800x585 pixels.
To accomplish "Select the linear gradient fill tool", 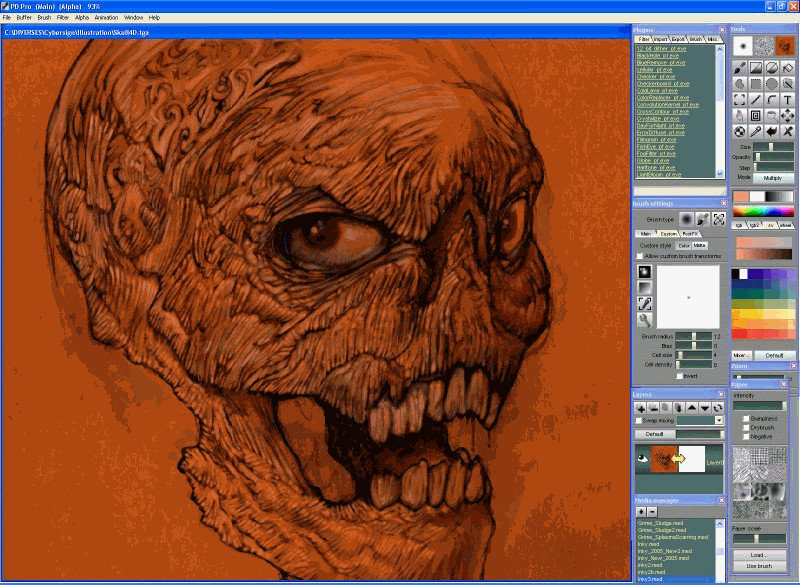I will coord(756,67).
